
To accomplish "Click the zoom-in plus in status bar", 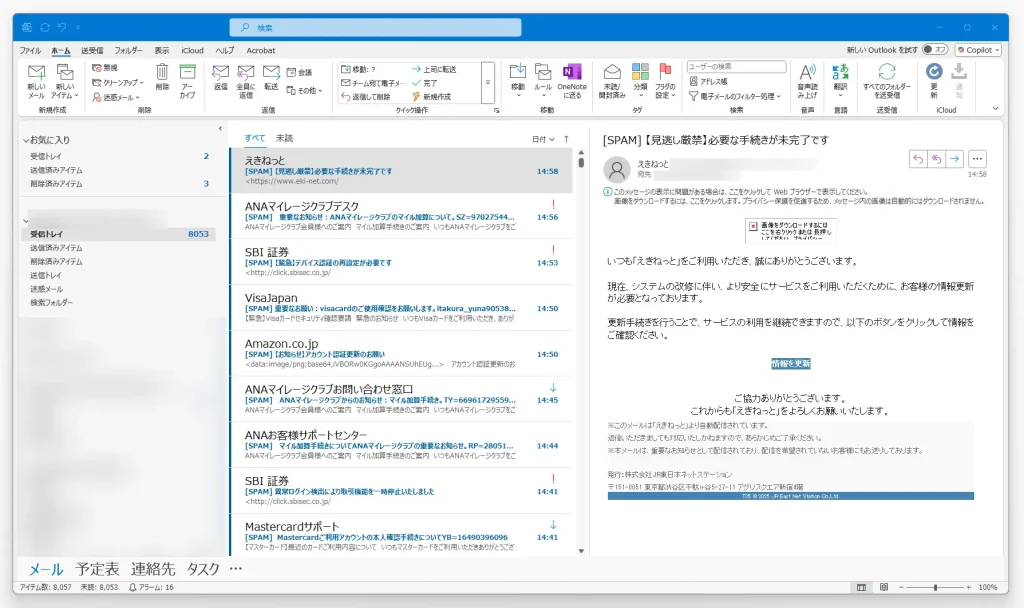I will pos(969,587).
